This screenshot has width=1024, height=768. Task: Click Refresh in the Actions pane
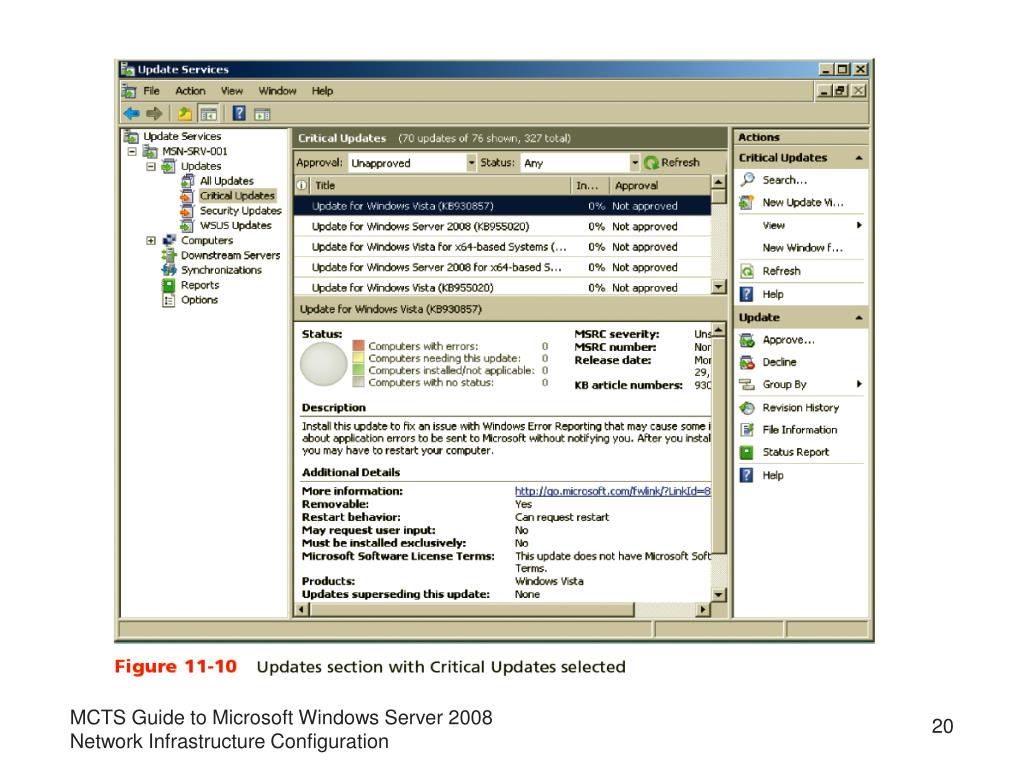(781, 271)
